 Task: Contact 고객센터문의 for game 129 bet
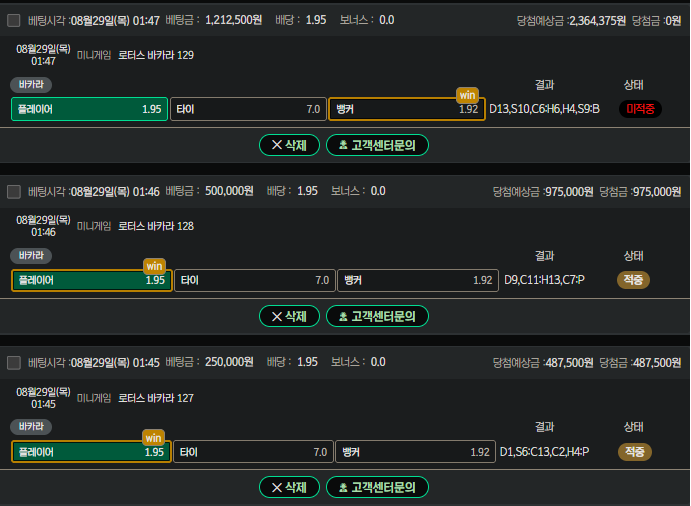(x=377, y=145)
